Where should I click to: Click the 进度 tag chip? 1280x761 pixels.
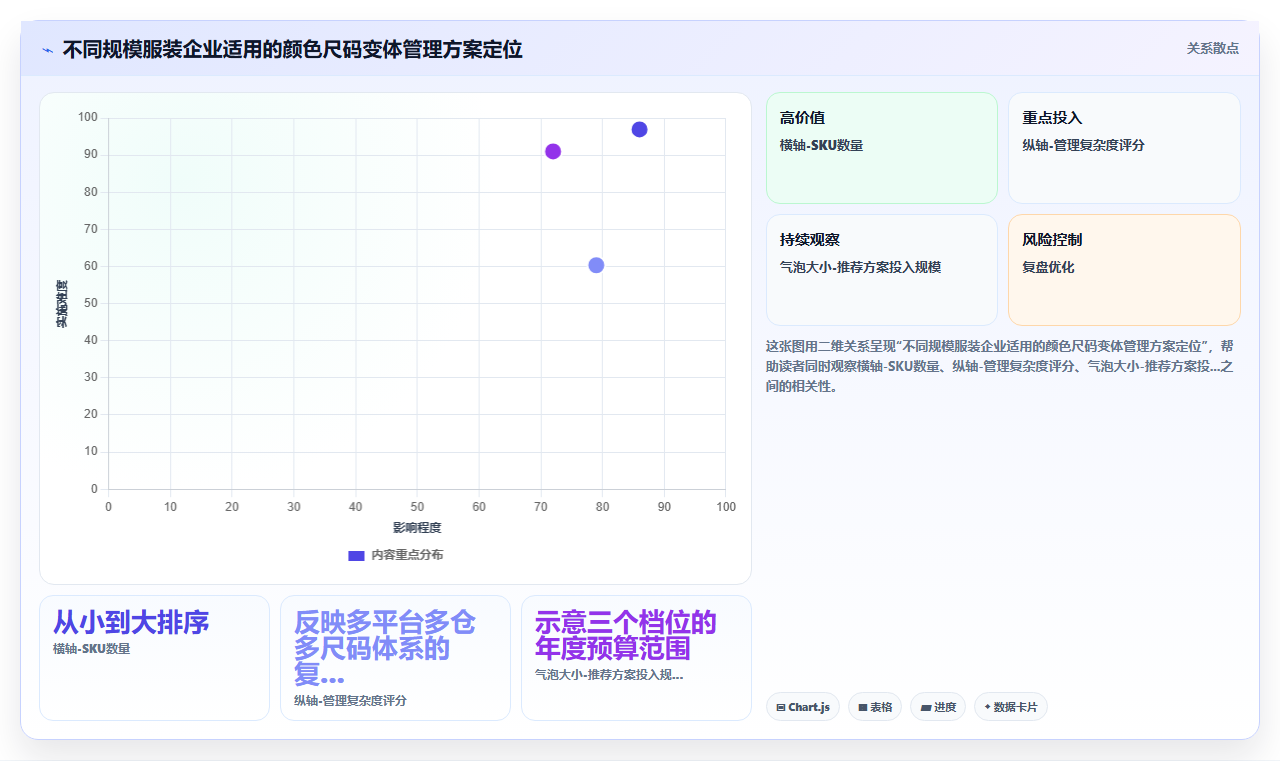pos(938,707)
